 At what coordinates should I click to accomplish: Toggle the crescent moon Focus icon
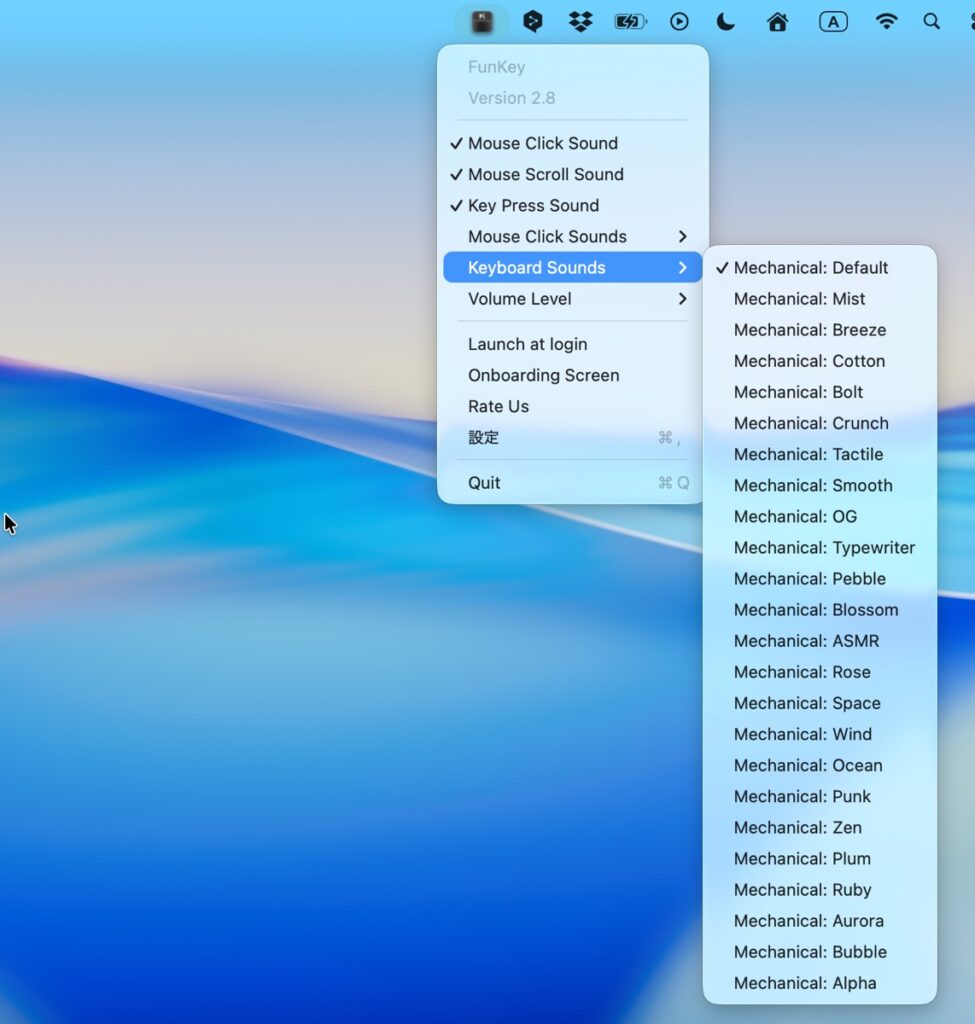[x=727, y=21]
